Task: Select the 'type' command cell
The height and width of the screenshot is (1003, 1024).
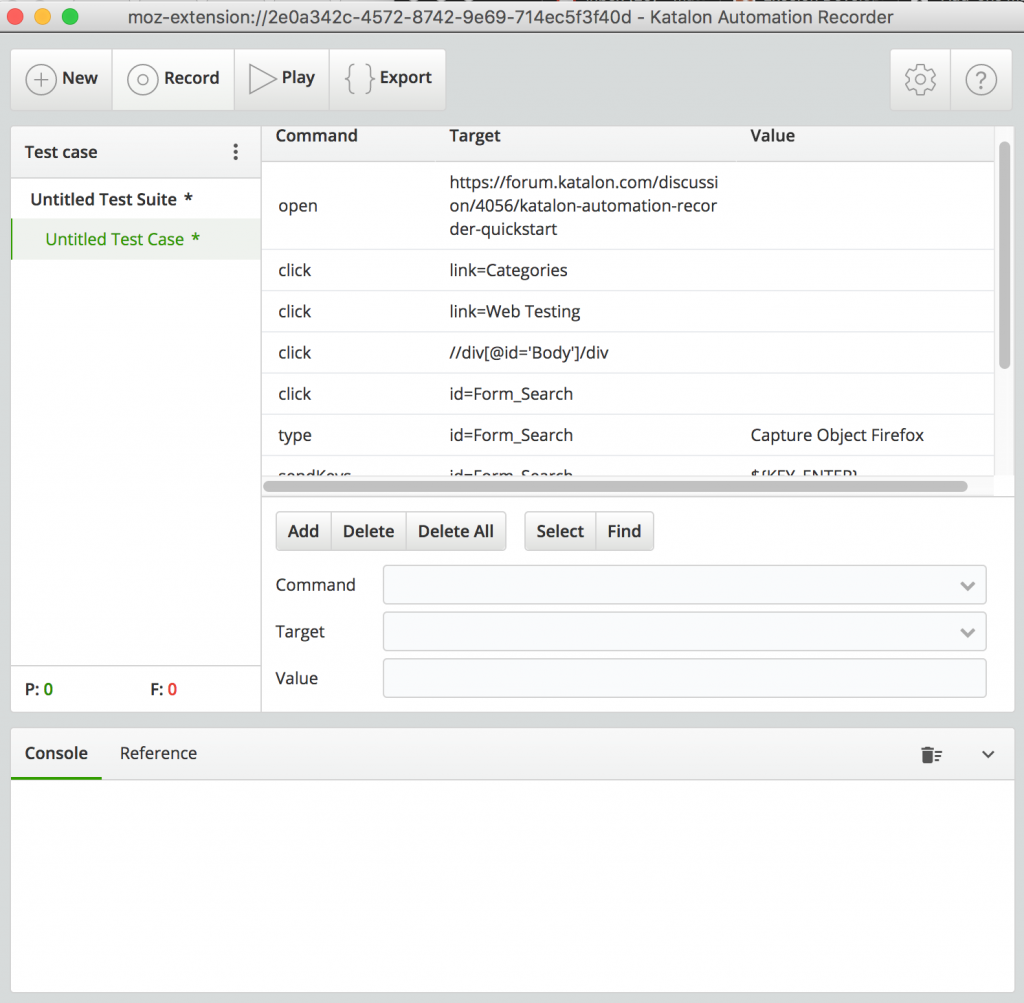Action: pyautogui.click(x=295, y=436)
